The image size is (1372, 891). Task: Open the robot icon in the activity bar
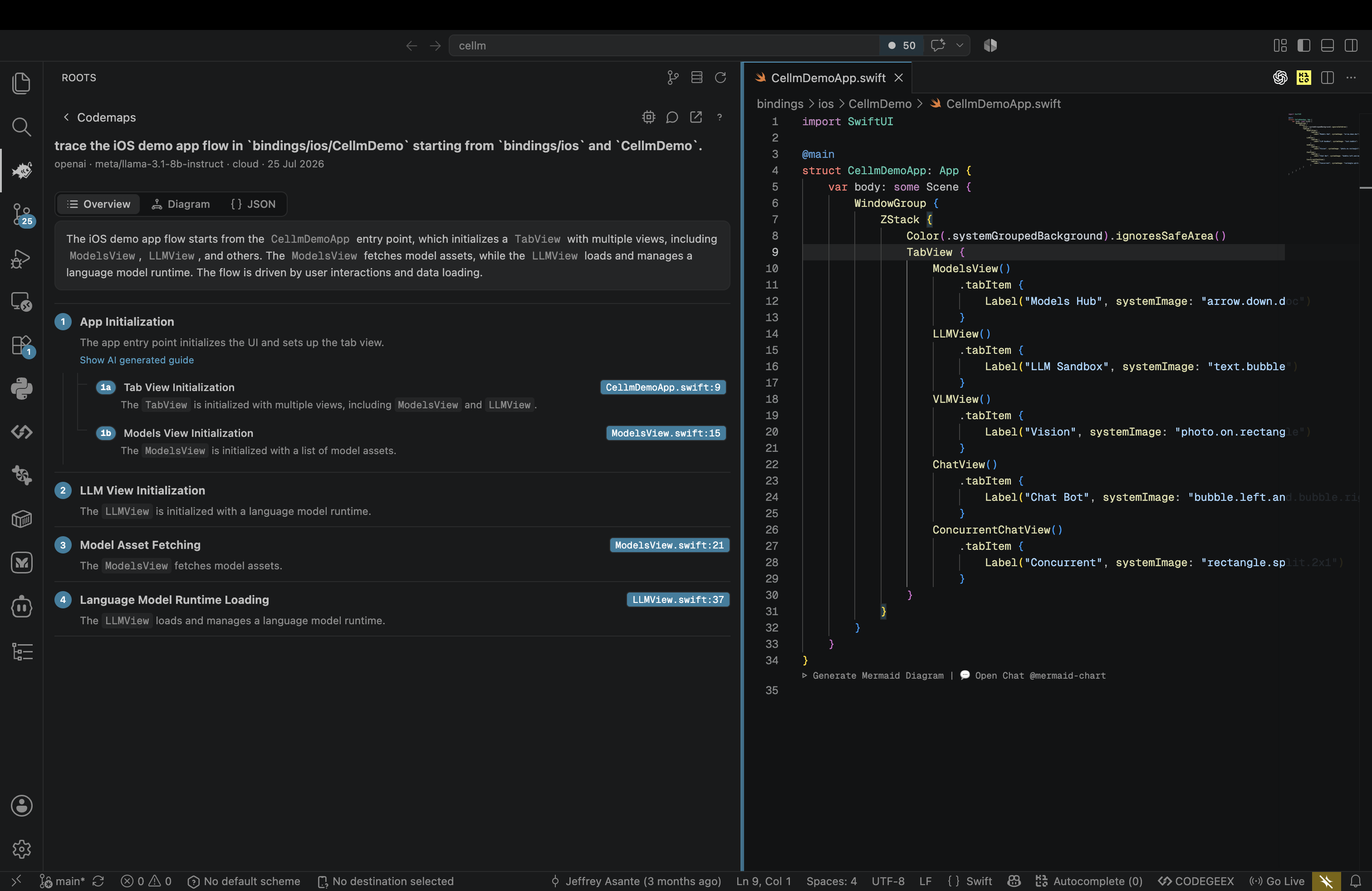(21, 607)
